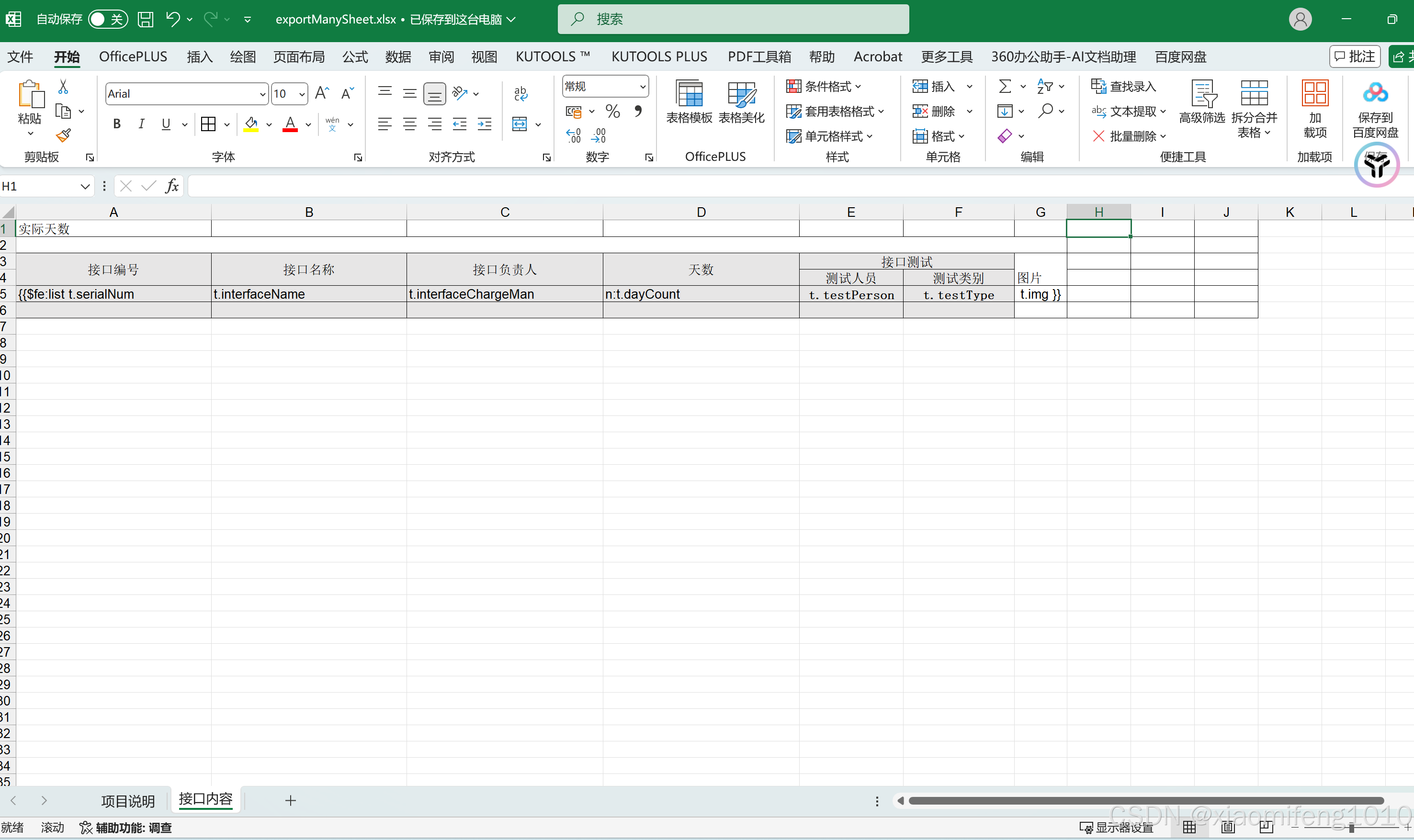
Task: Click the AutoSum sigma icon
Action: tap(1005, 87)
